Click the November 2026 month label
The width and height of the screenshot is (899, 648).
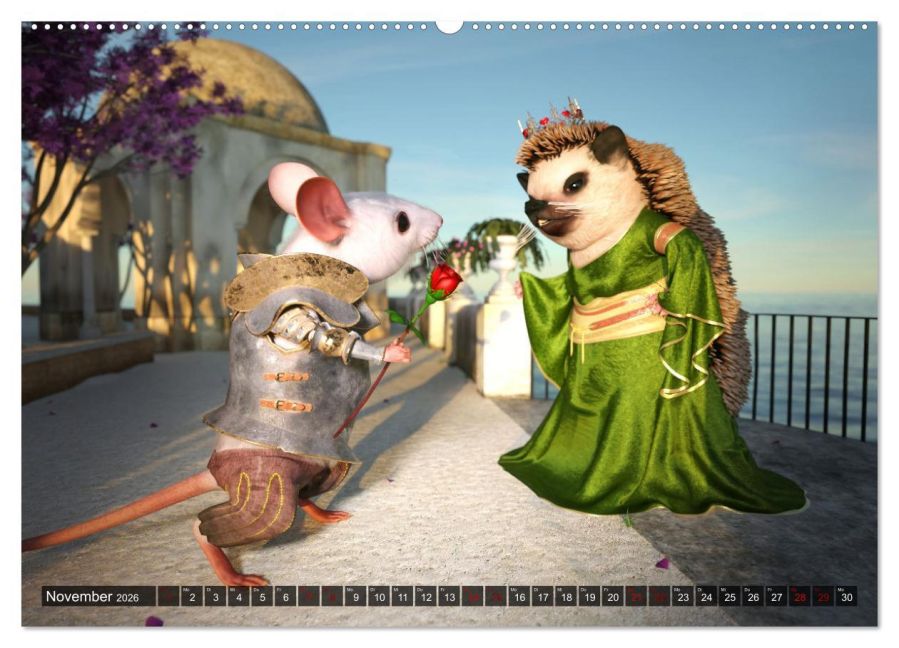coord(92,597)
